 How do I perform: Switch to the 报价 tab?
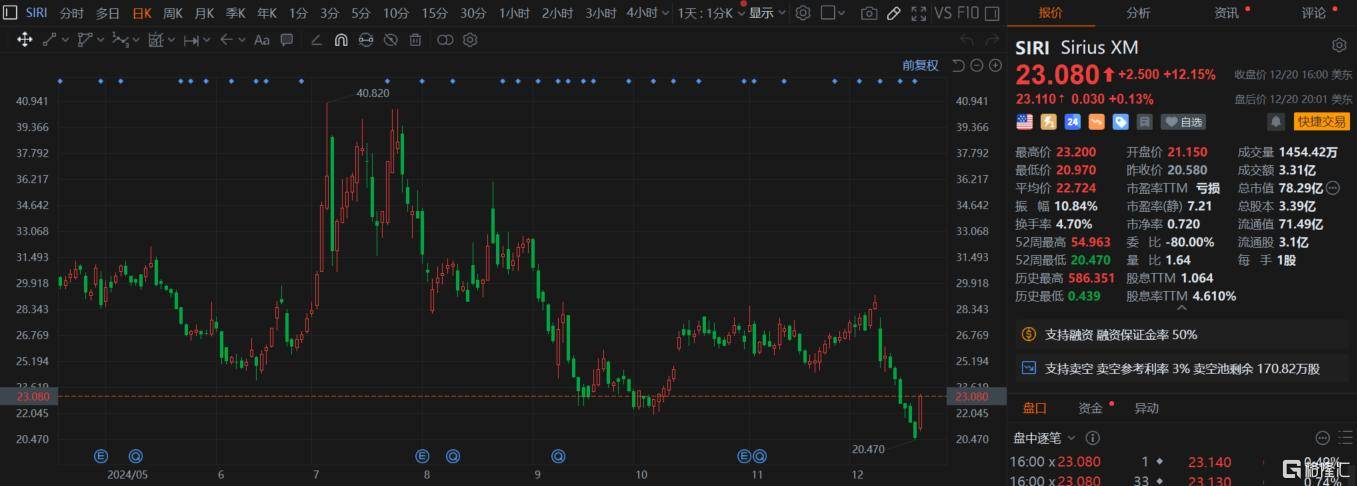[x=1051, y=13]
